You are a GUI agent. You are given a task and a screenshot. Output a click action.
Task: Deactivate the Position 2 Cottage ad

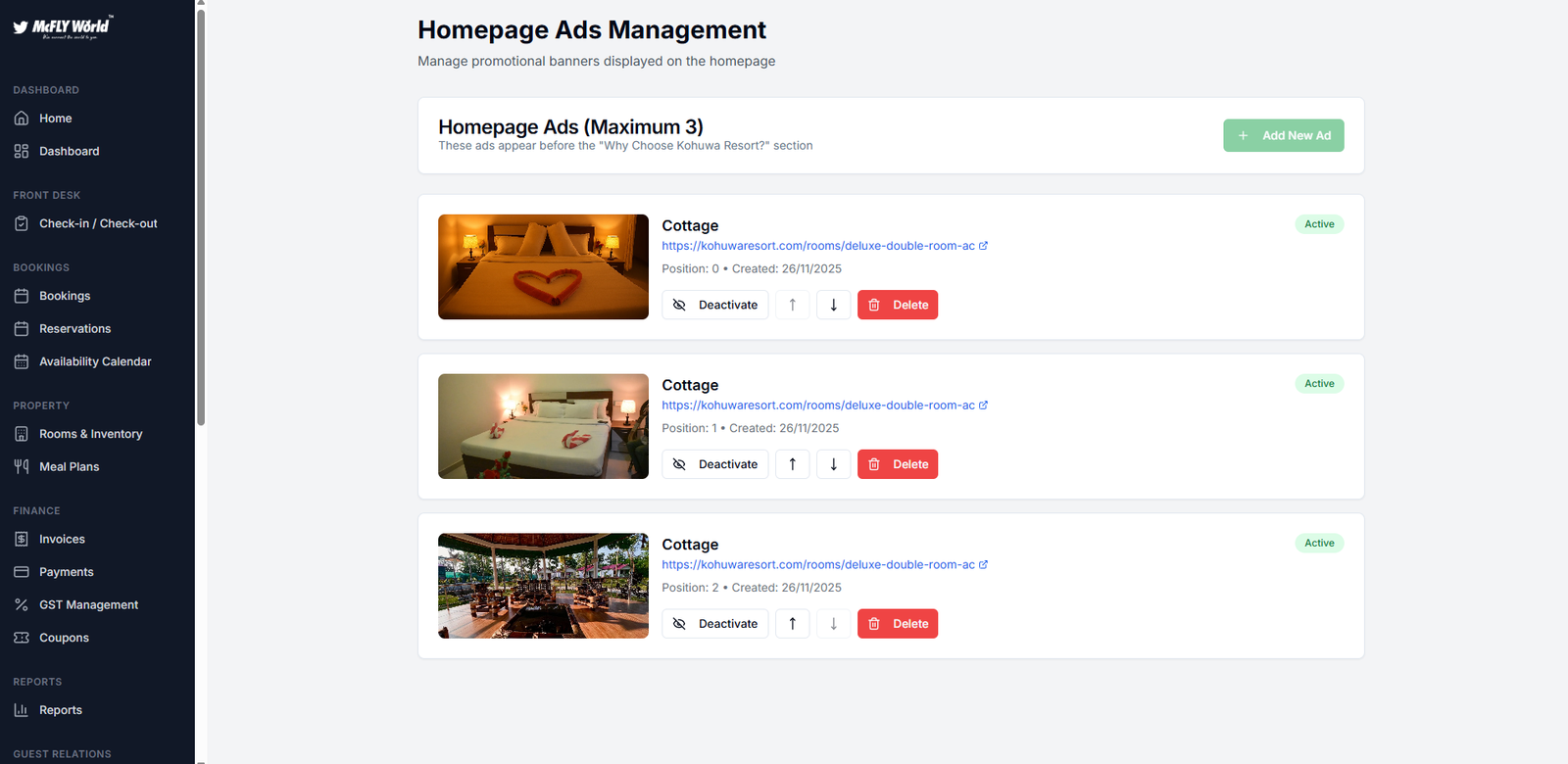715,624
